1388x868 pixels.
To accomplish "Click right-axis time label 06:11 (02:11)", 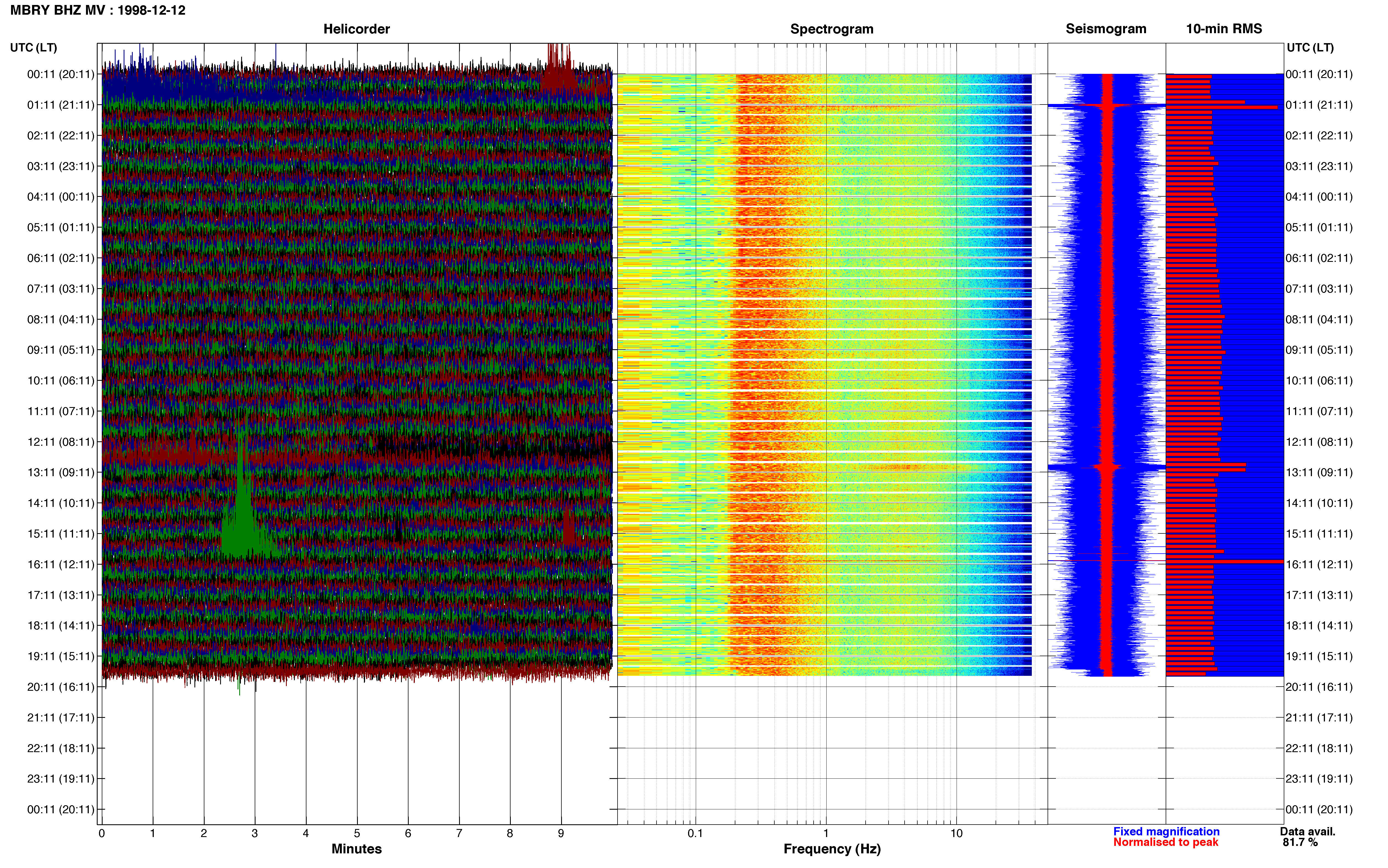I will click(x=1319, y=258).
